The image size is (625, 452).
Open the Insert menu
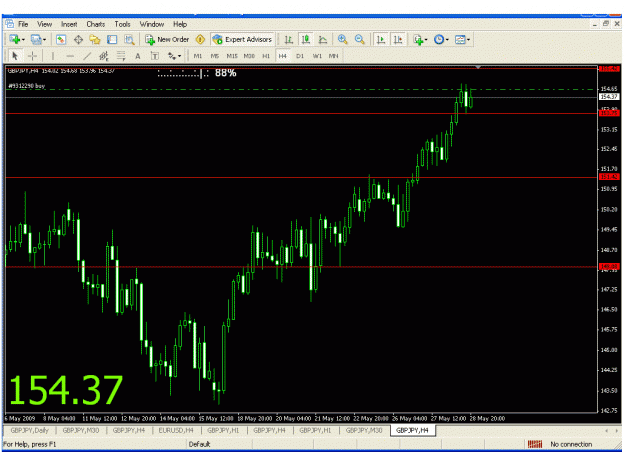[x=69, y=24]
